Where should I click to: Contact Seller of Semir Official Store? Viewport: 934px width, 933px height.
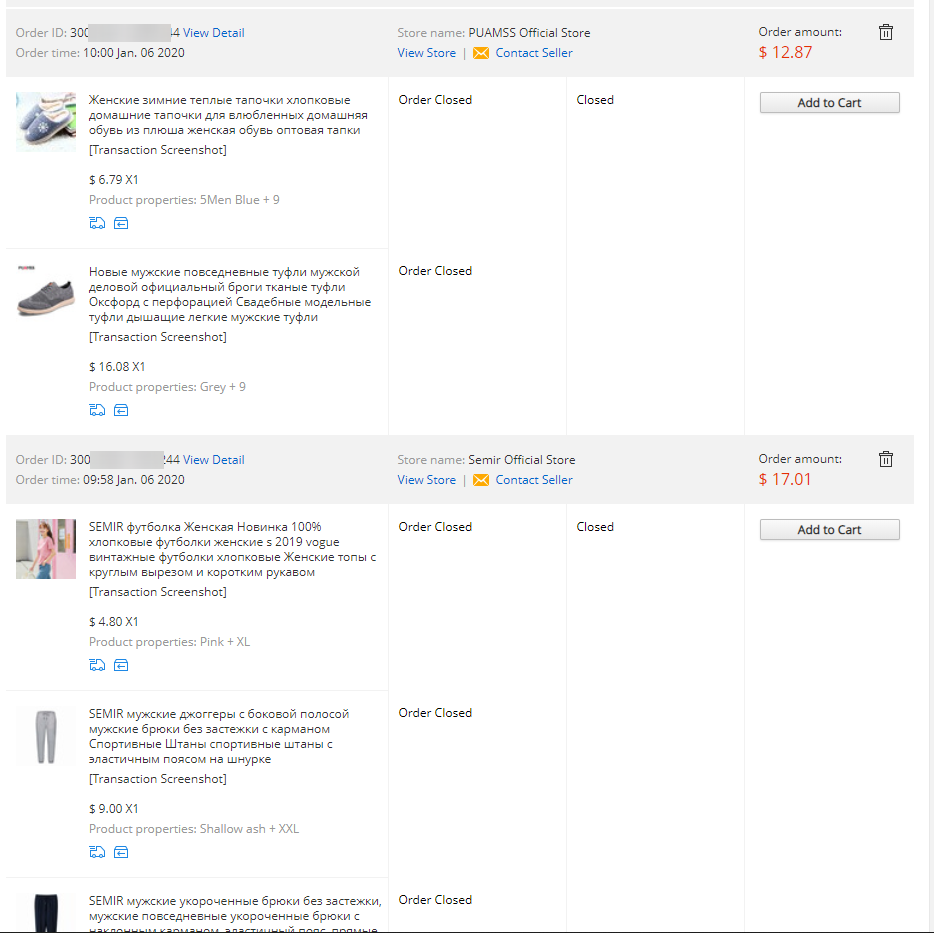click(x=534, y=480)
